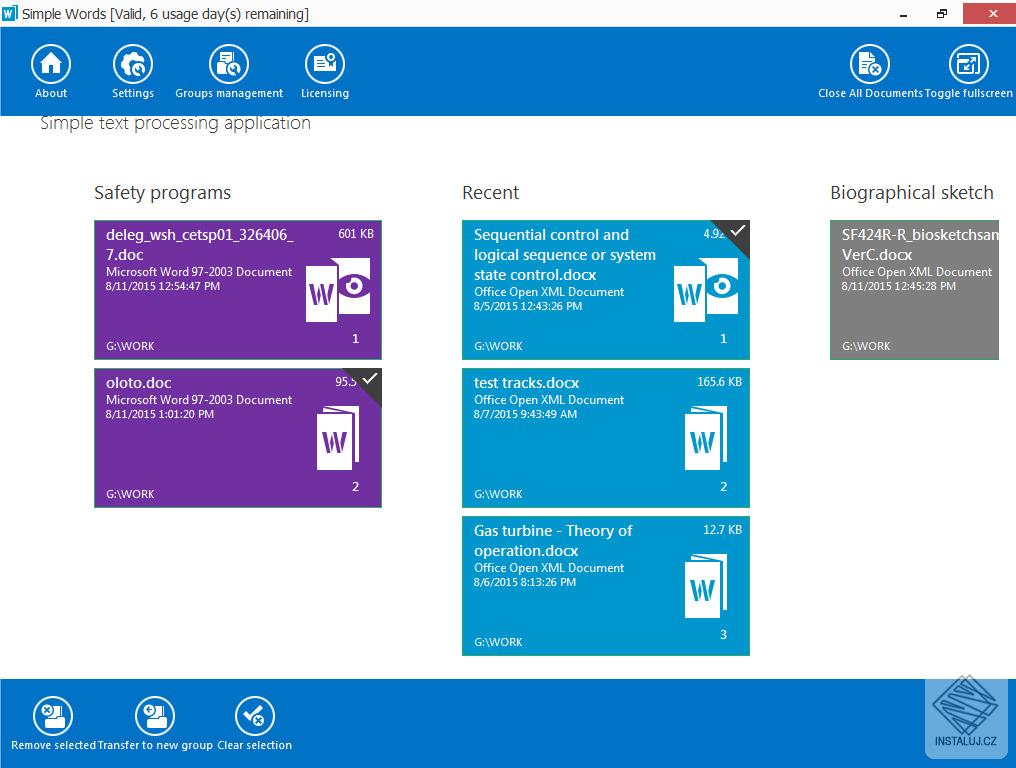Screen dimensions: 1016x768
Task: Click Close All Documents icon
Action: pos(870,64)
